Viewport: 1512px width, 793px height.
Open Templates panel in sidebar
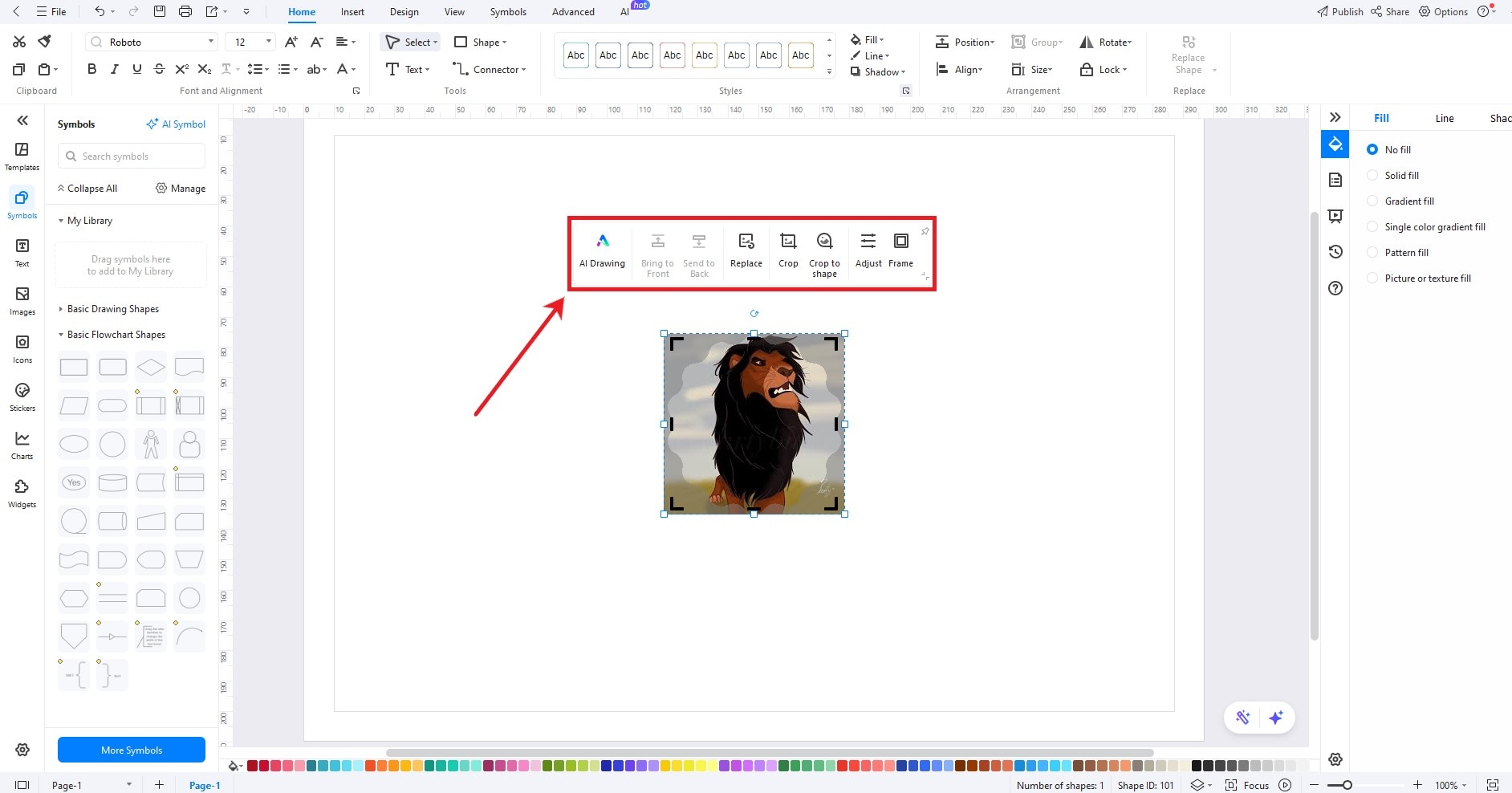click(22, 157)
